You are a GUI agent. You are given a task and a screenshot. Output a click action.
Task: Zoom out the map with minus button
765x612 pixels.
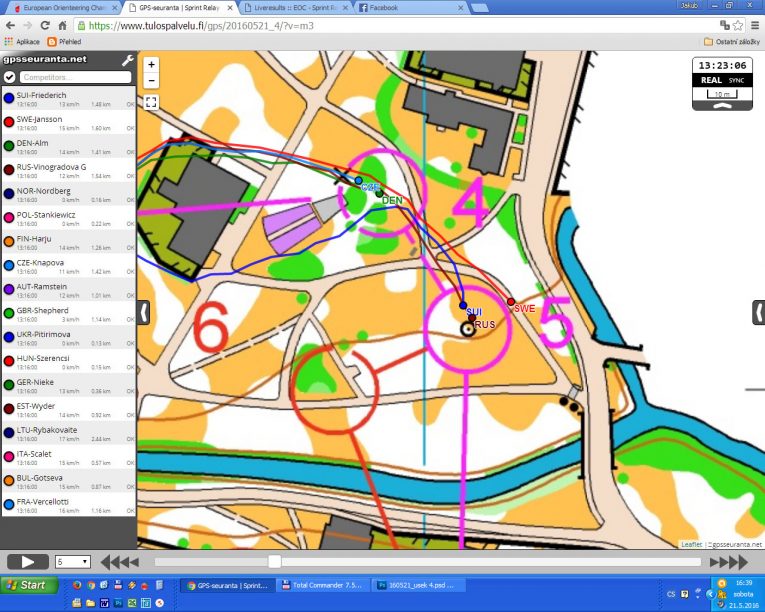(151, 80)
